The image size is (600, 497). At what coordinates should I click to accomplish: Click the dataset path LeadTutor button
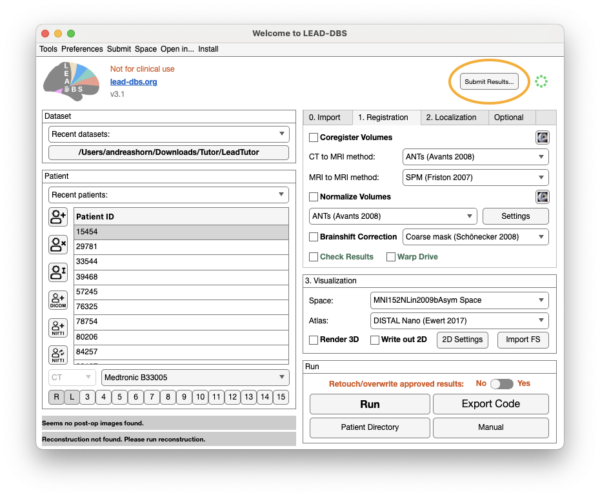tap(168, 152)
